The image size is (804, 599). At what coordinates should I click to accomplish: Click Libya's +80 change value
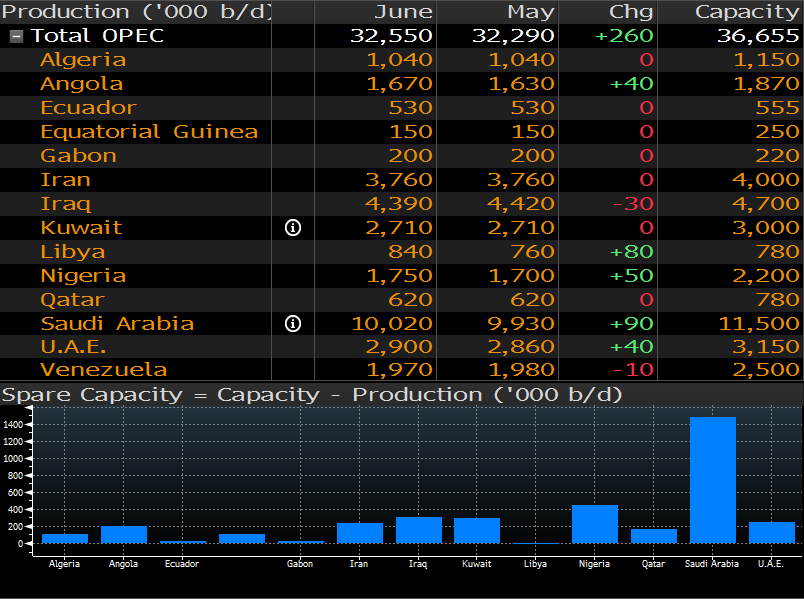631,252
